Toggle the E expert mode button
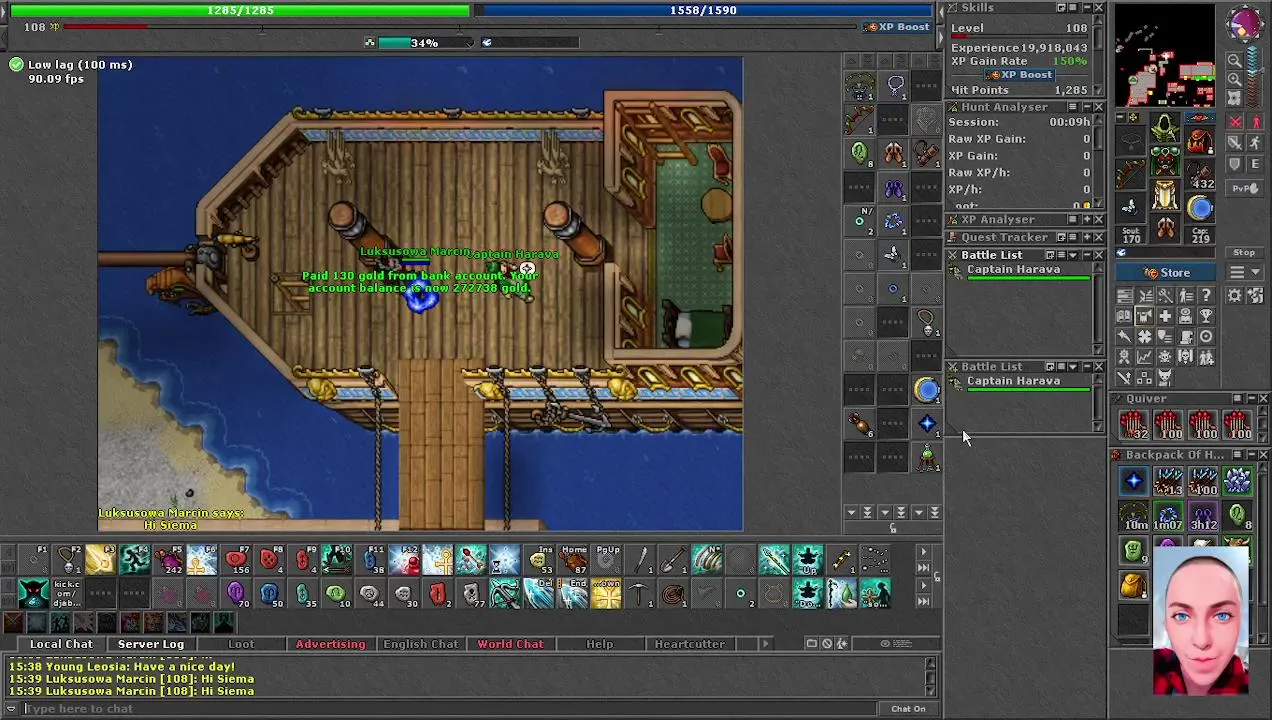The image size is (1272, 720). (1256, 164)
